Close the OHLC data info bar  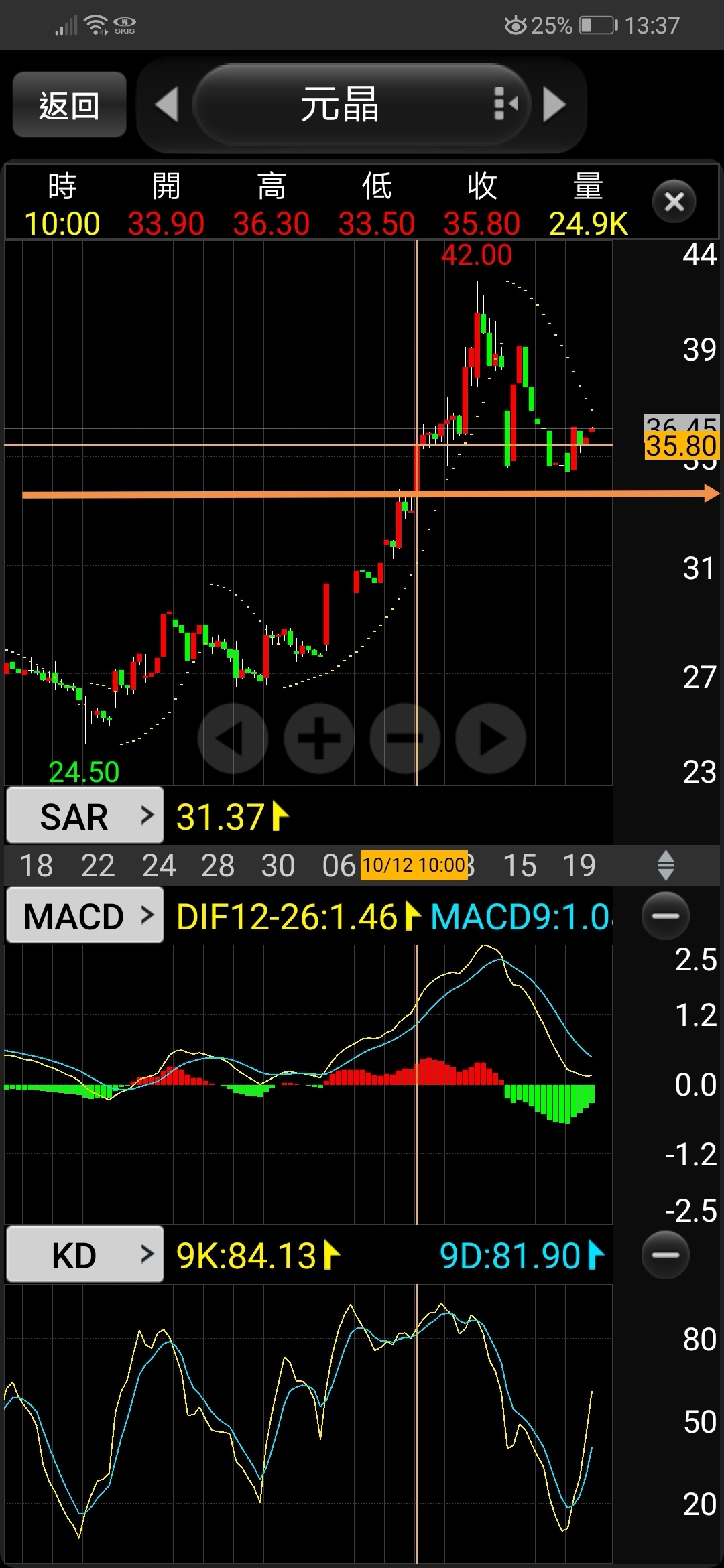click(674, 201)
